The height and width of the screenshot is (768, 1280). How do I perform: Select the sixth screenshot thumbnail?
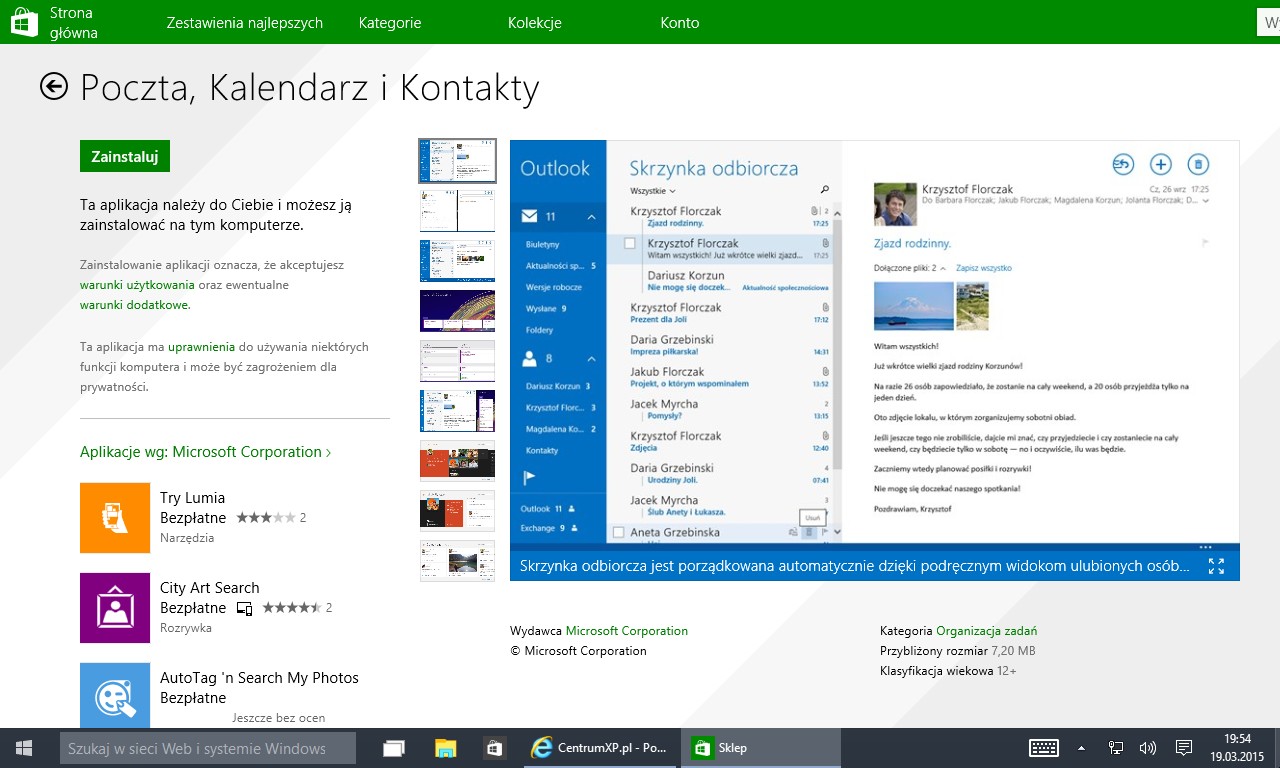tap(457, 411)
